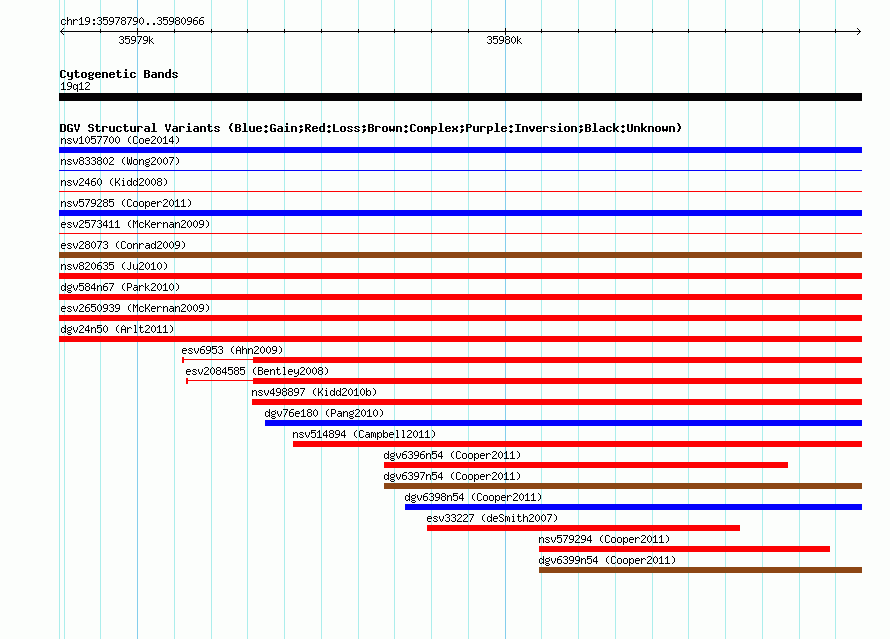Screen dimensions: 890x639
Task: Click esv2573411 (McKernan2009) label
Action: [x=135, y=224]
